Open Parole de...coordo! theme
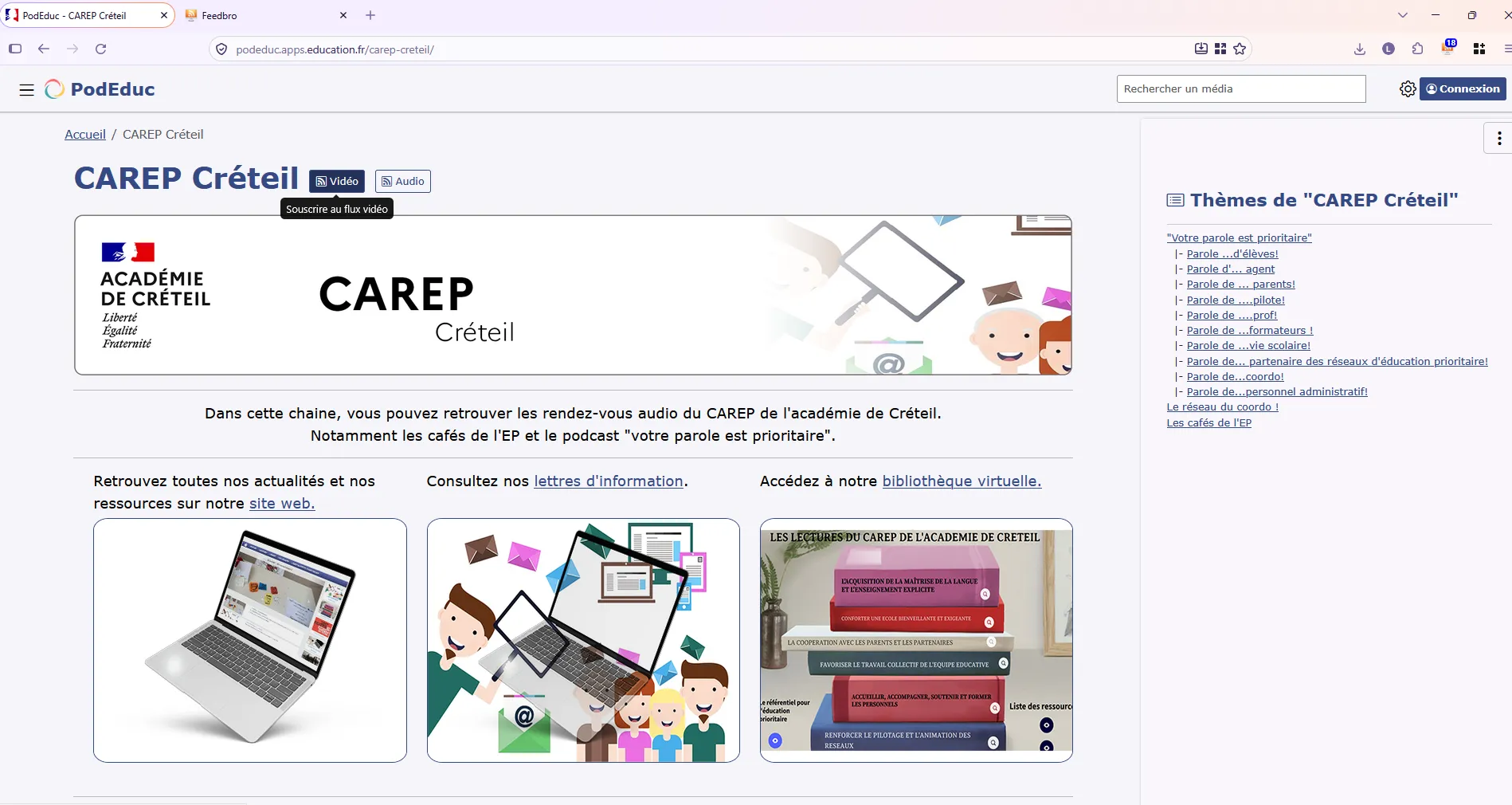Viewport: 1512px width, 805px height. point(1236,377)
